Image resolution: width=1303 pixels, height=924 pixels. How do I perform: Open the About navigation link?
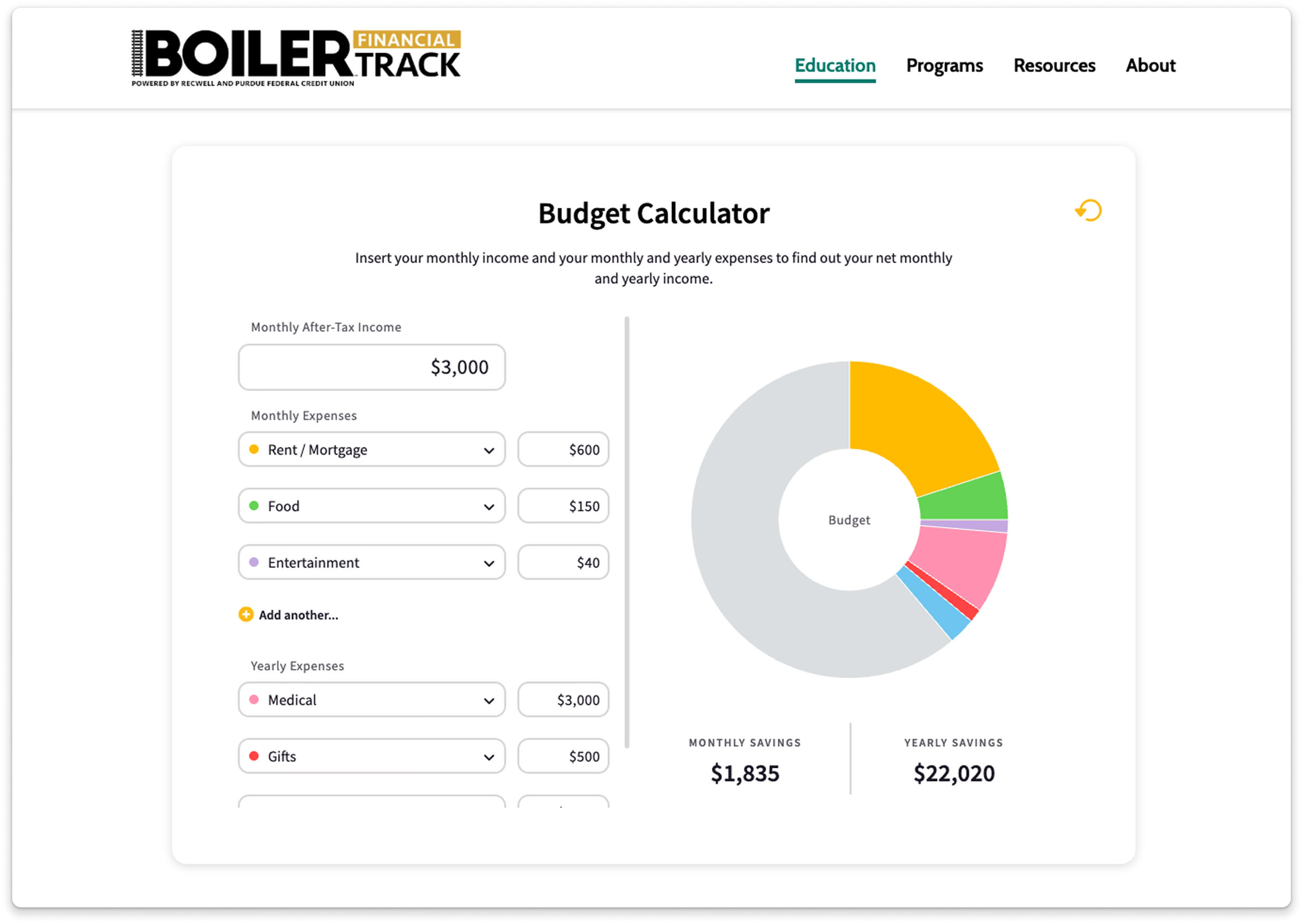(1150, 65)
